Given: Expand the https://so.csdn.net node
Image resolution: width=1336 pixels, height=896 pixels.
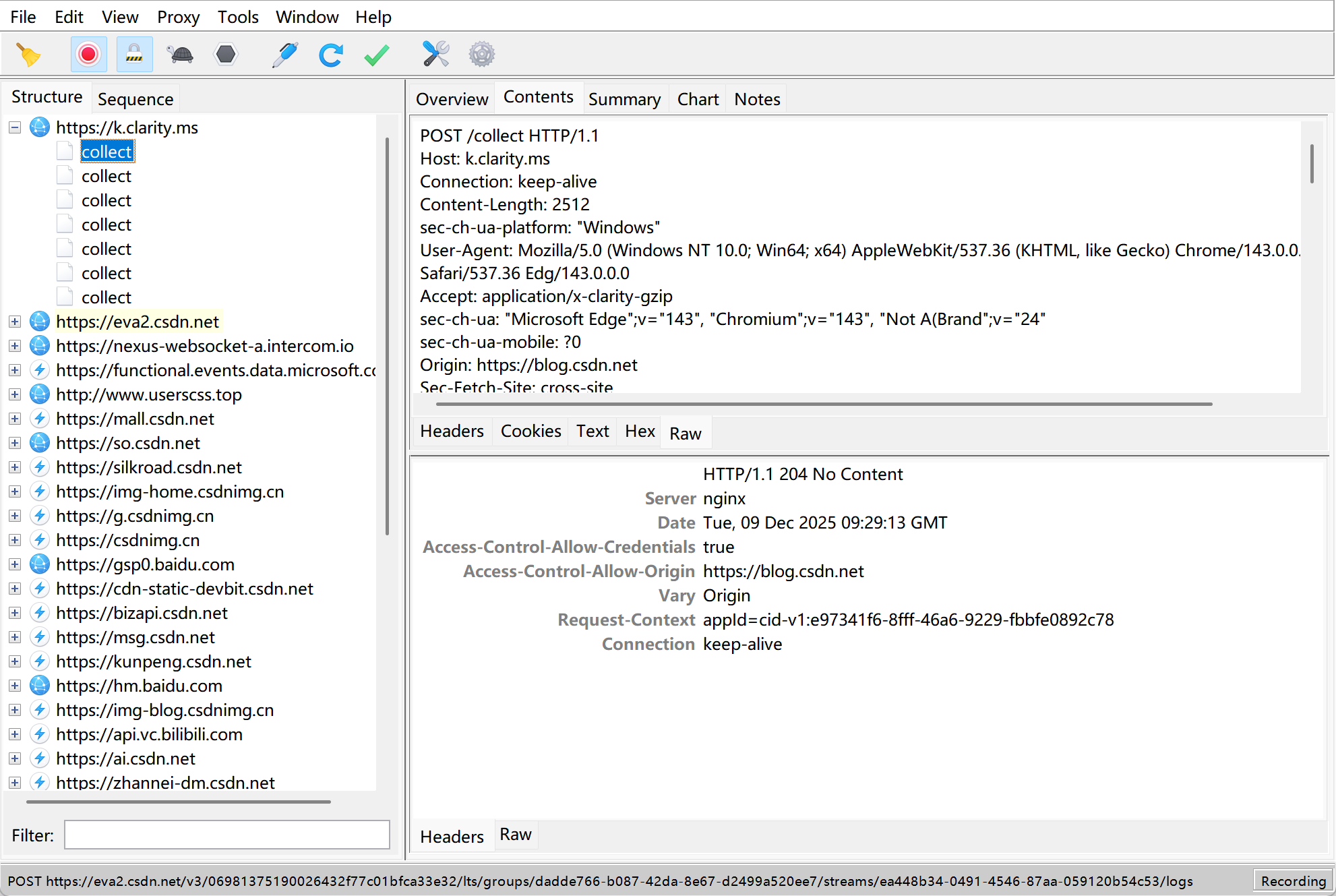Looking at the screenshot, I should 15,443.
